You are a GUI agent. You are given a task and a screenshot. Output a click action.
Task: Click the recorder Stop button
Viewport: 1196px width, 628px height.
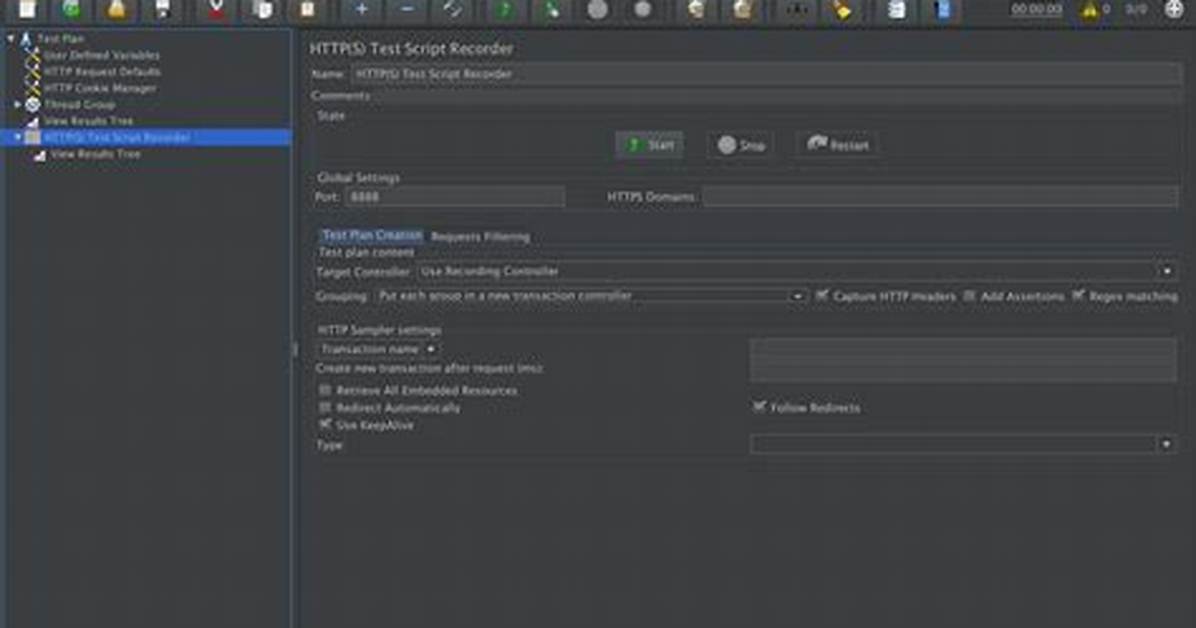[741, 145]
